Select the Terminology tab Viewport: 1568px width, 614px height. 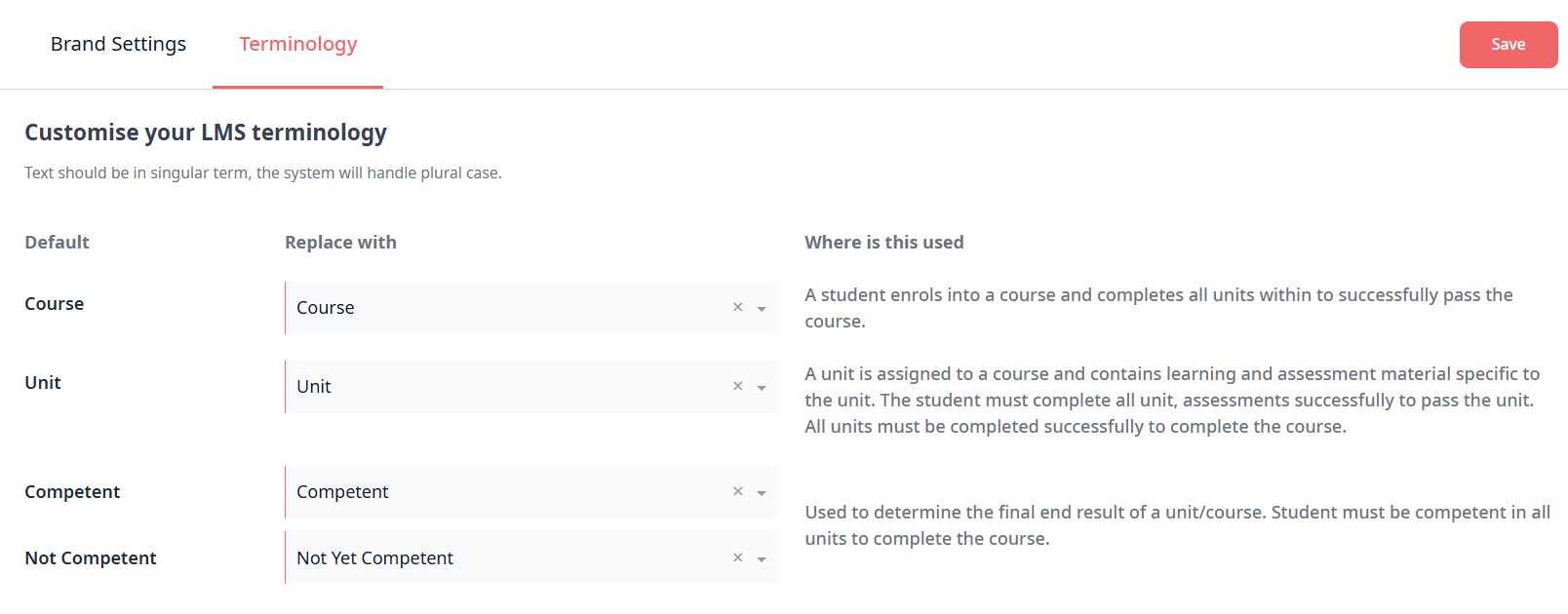pos(297,44)
